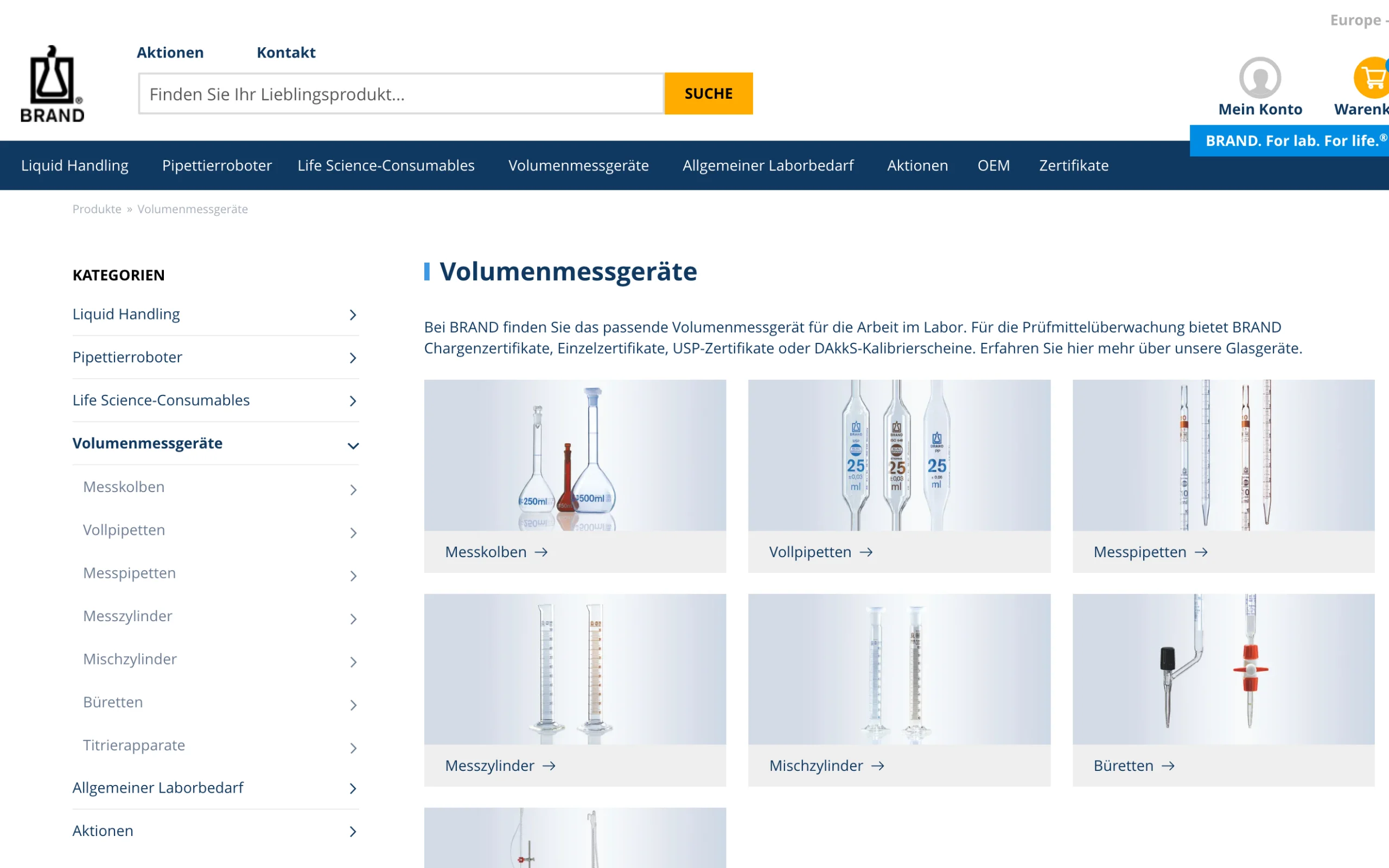Select Titrierapparate in sidebar subcategories

[x=135, y=746]
